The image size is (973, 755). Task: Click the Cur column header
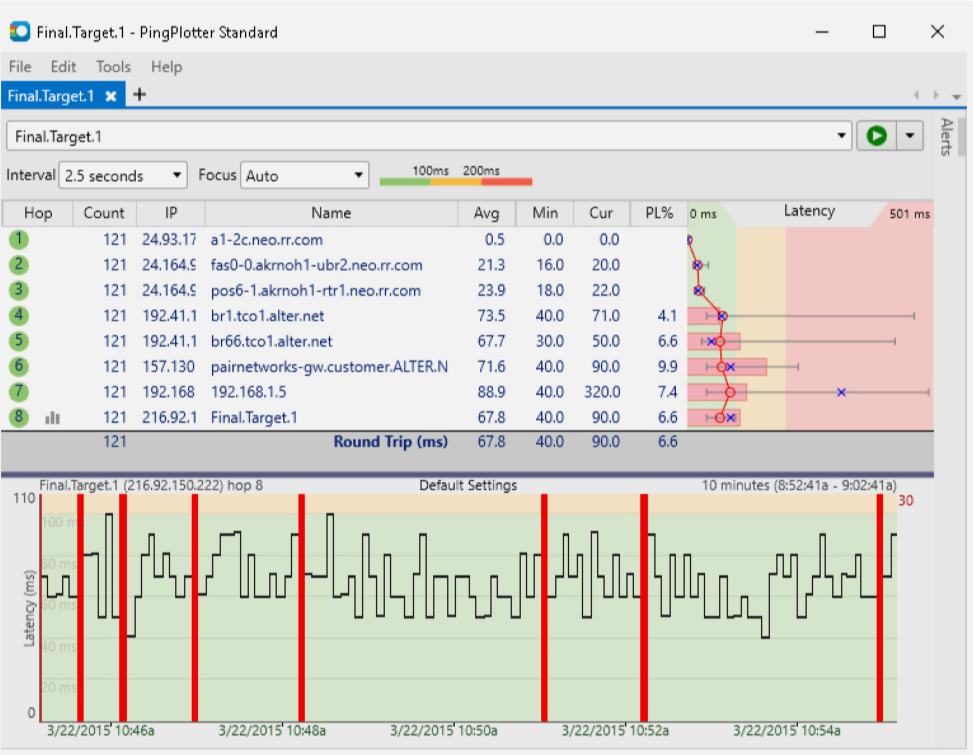click(x=601, y=213)
